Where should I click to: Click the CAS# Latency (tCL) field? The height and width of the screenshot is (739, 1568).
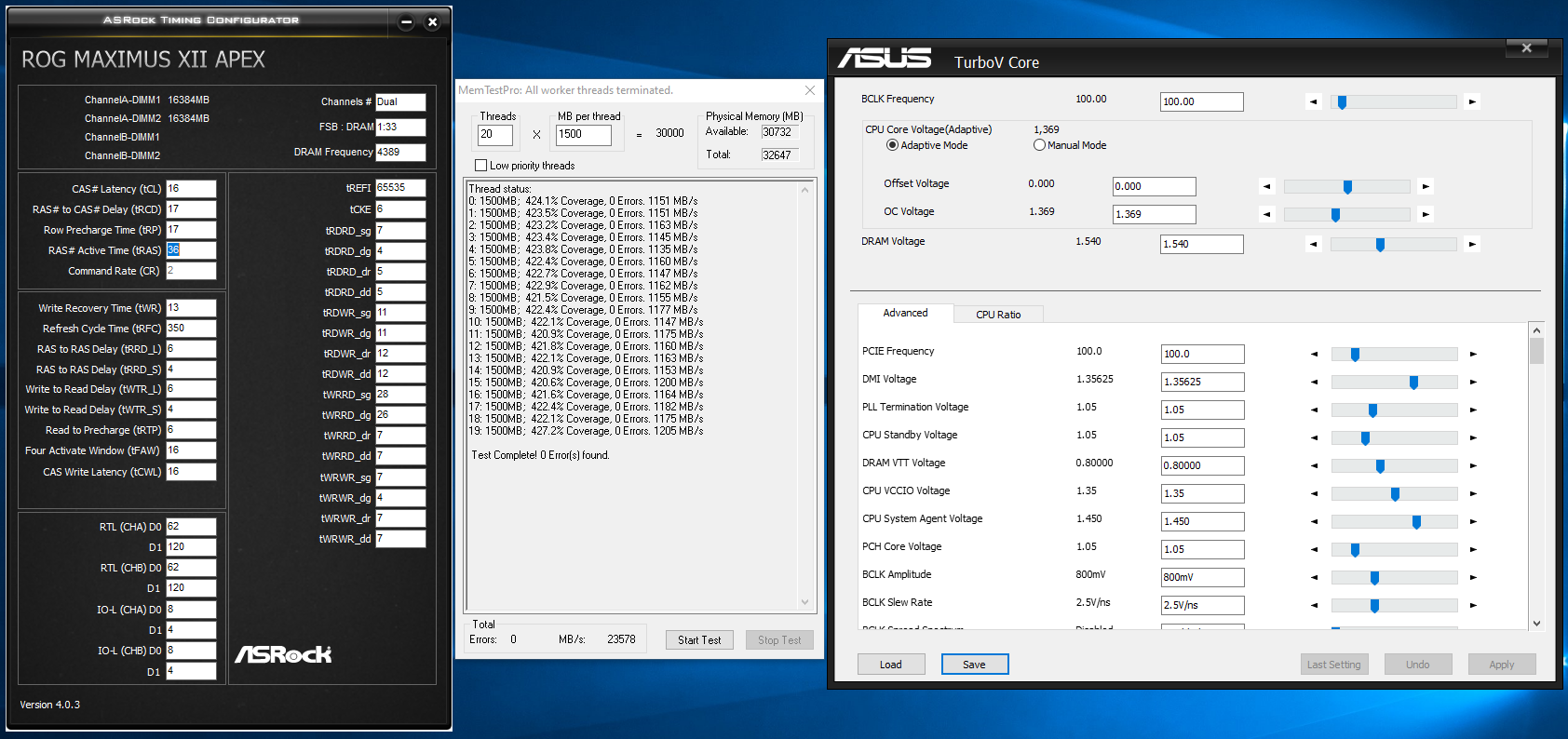click(191, 189)
